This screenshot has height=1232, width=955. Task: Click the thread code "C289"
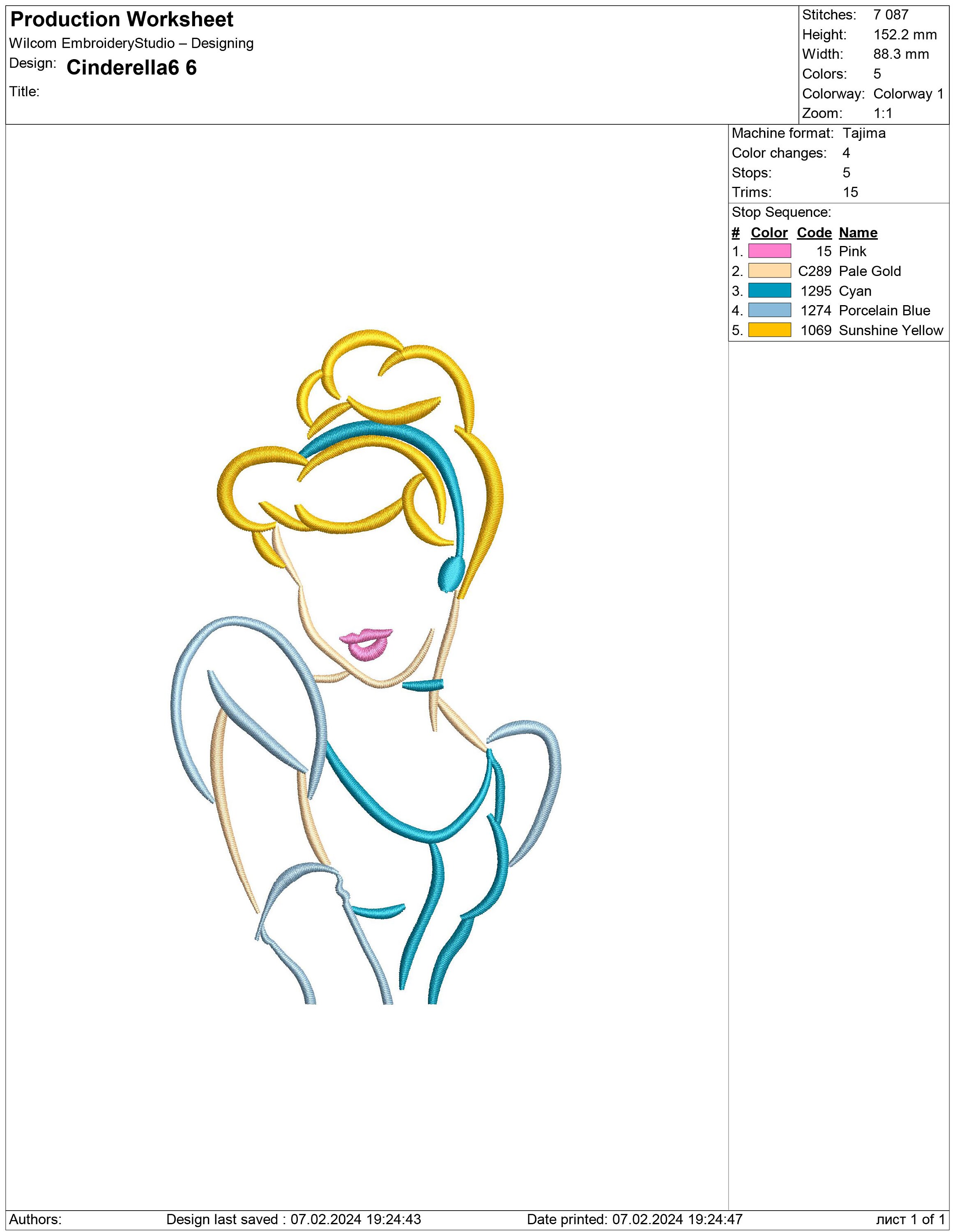(815, 271)
